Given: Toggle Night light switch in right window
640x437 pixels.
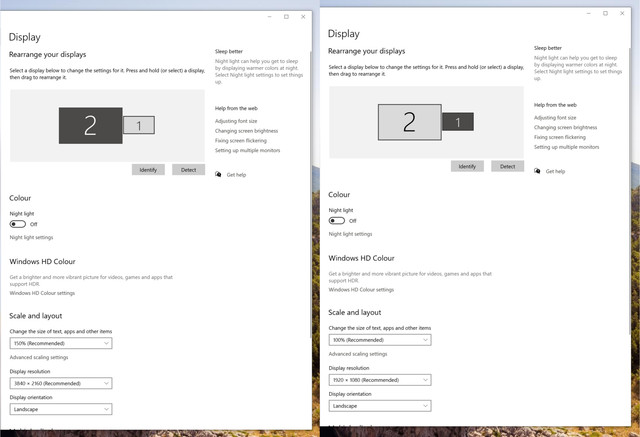Looking at the screenshot, I should (x=337, y=221).
